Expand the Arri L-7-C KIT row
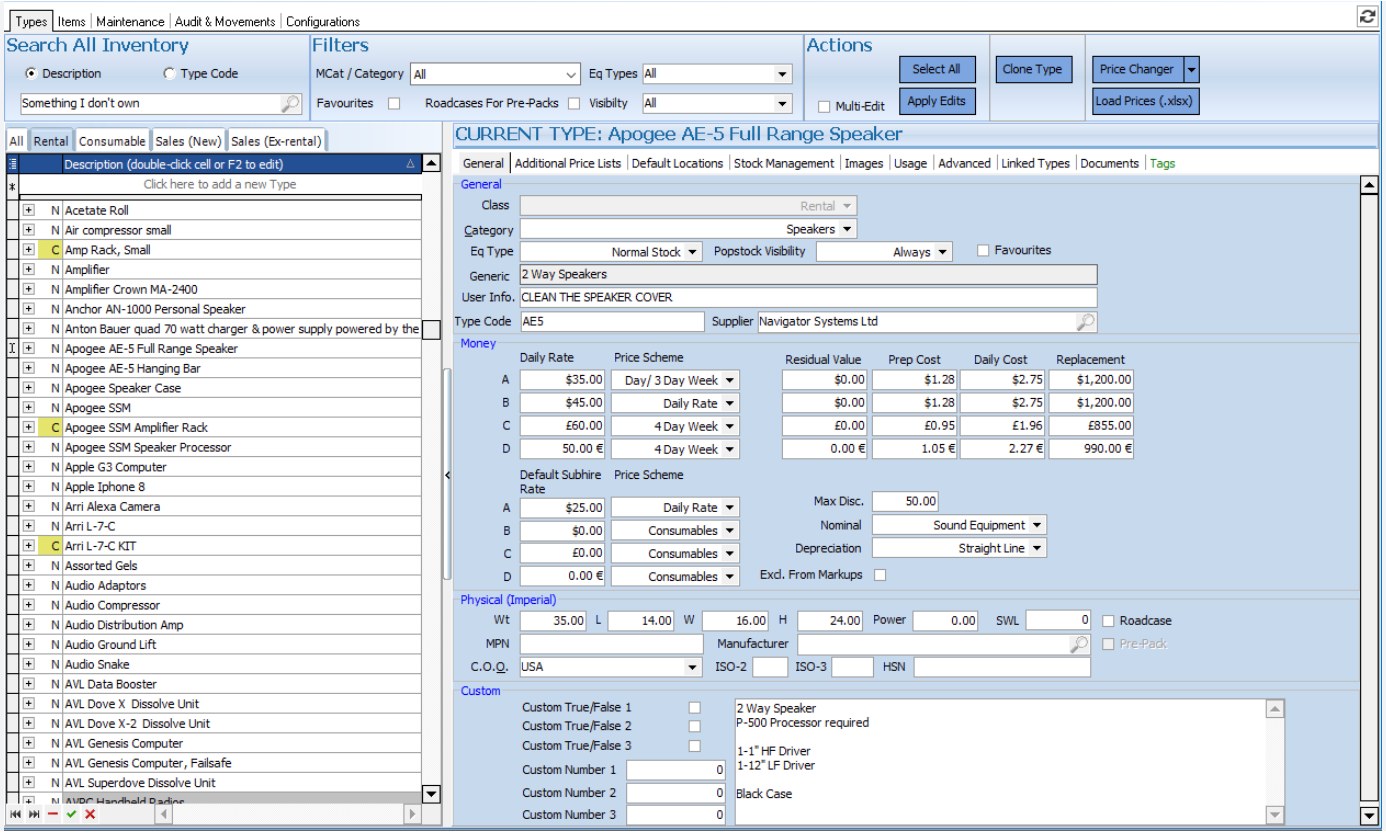This screenshot has width=1386, height=834. [x=29, y=546]
